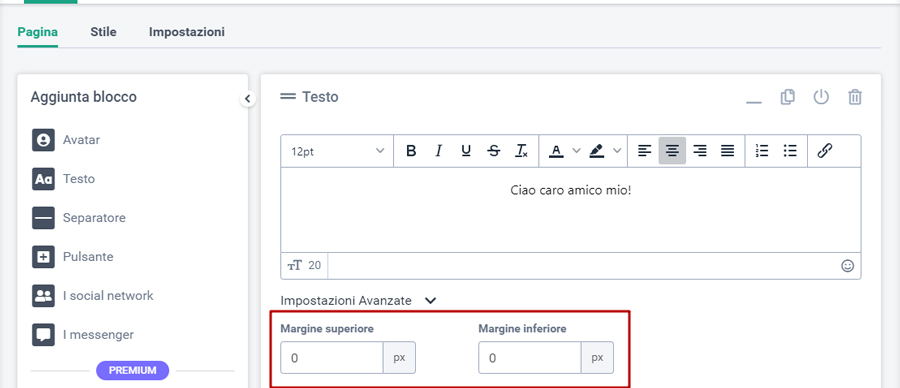Focus the Margine superiore input field
Screen dimensions: 900x388
click(332, 358)
